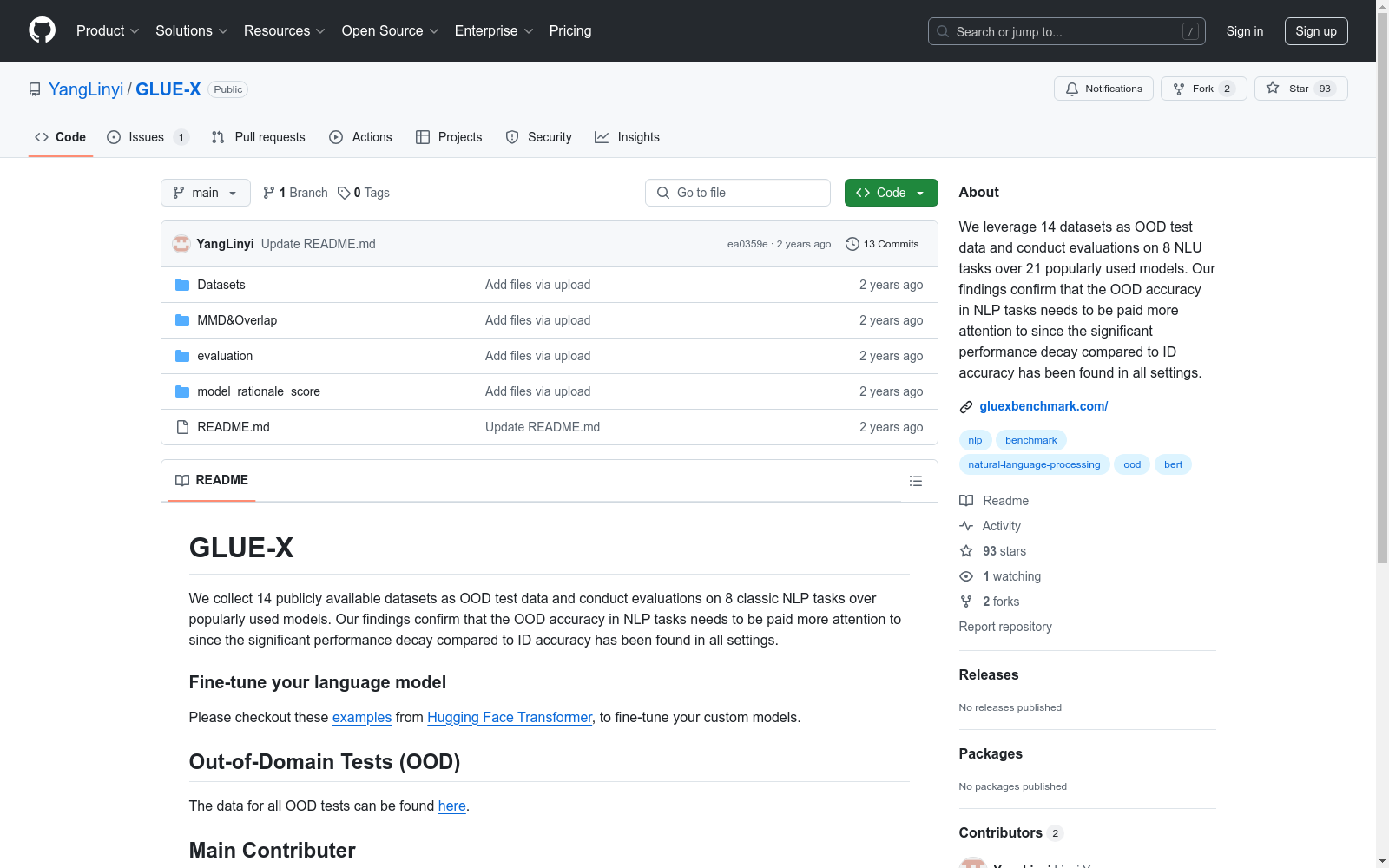This screenshot has height=868, width=1389.
Task: Open 'Add files via upload' commit for Datasets
Action: tap(538, 285)
